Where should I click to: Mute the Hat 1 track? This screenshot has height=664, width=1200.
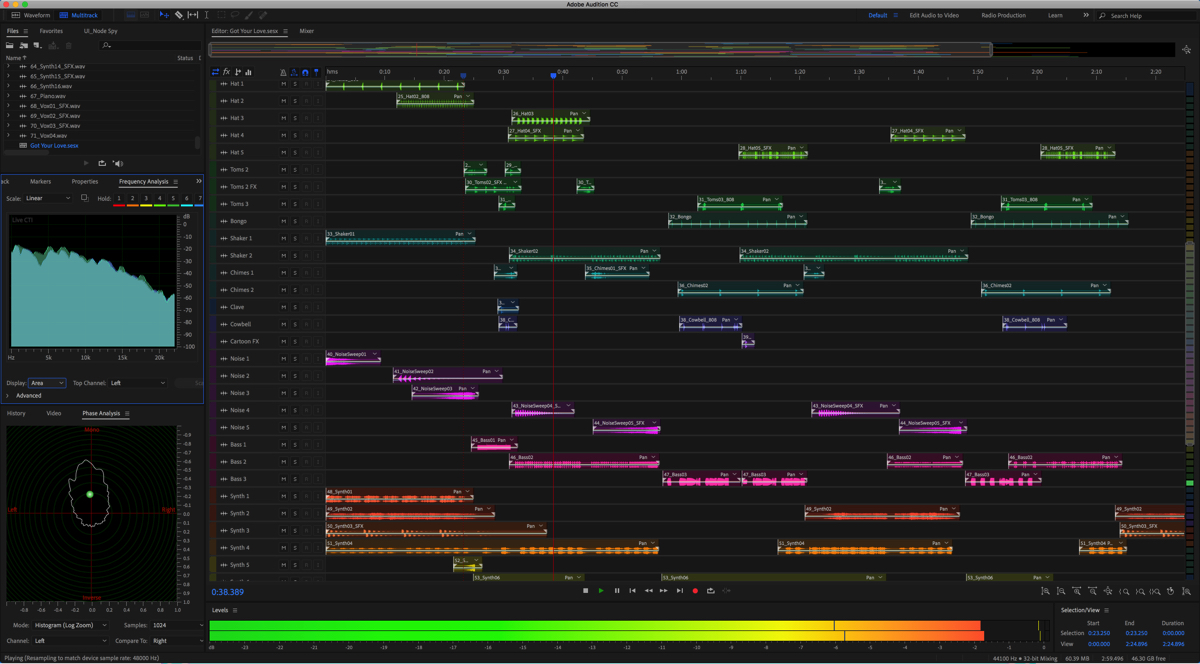(284, 84)
